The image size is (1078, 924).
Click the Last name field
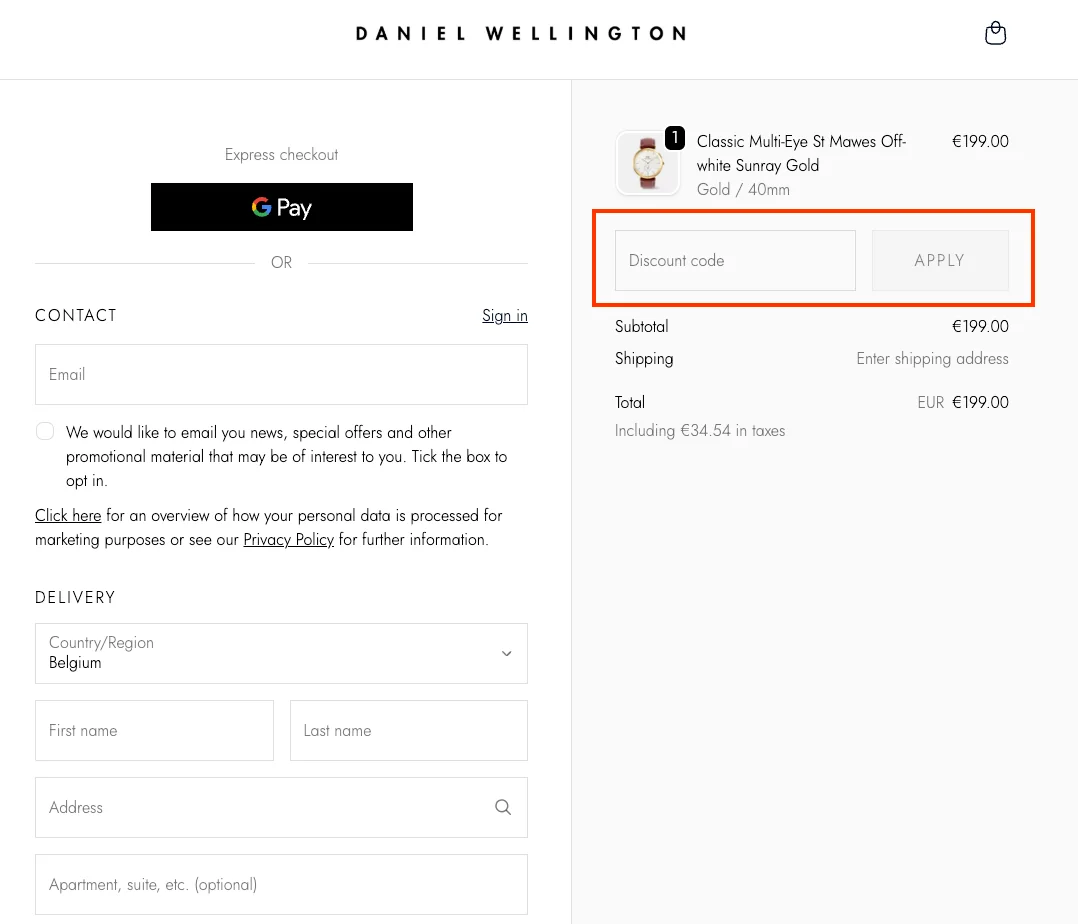(x=408, y=730)
